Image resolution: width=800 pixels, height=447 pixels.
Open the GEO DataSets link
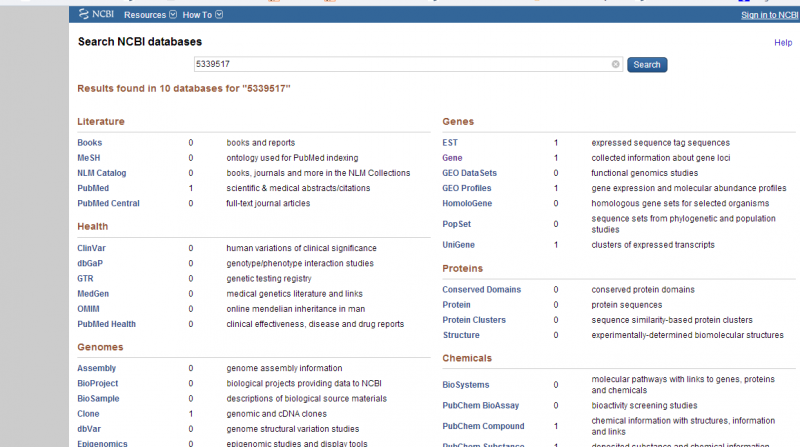(469, 173)
